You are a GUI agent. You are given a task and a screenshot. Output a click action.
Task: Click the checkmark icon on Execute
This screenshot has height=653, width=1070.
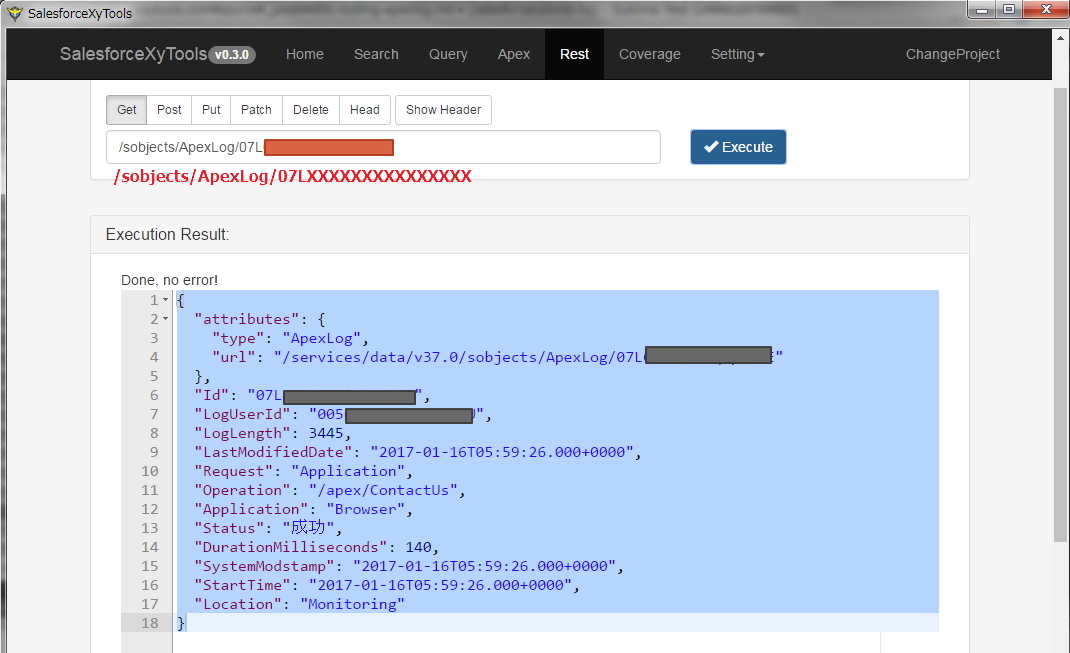711,147
